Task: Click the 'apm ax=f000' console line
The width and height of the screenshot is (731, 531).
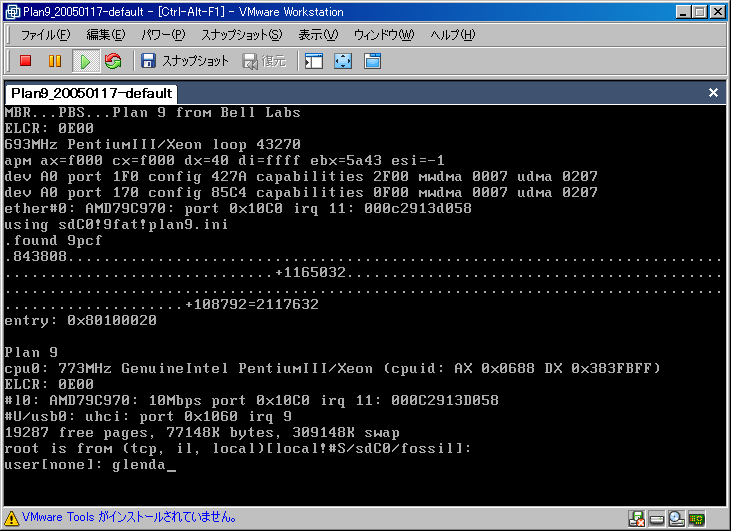Action: point(224,161)
